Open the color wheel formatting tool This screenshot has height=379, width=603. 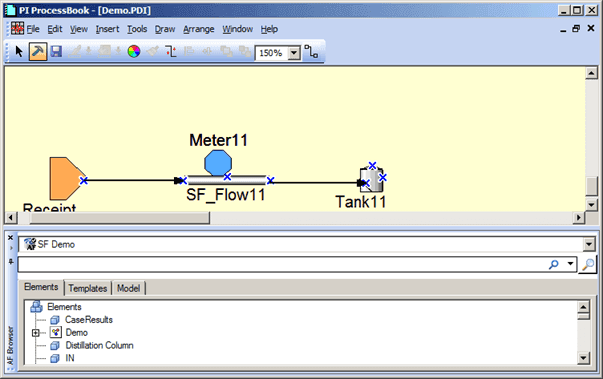pyautogui.click(x=133, y=51)
